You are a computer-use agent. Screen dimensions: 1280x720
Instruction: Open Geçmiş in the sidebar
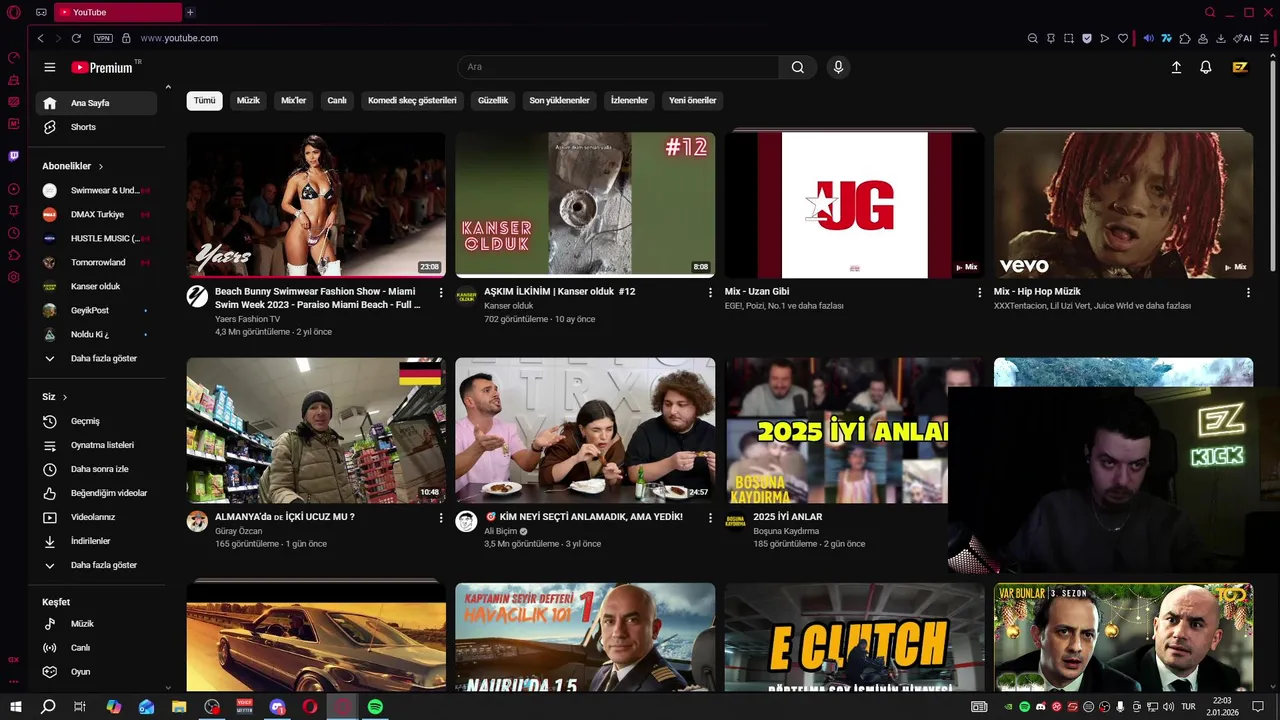pyautogui.click(x=96, y=421)
